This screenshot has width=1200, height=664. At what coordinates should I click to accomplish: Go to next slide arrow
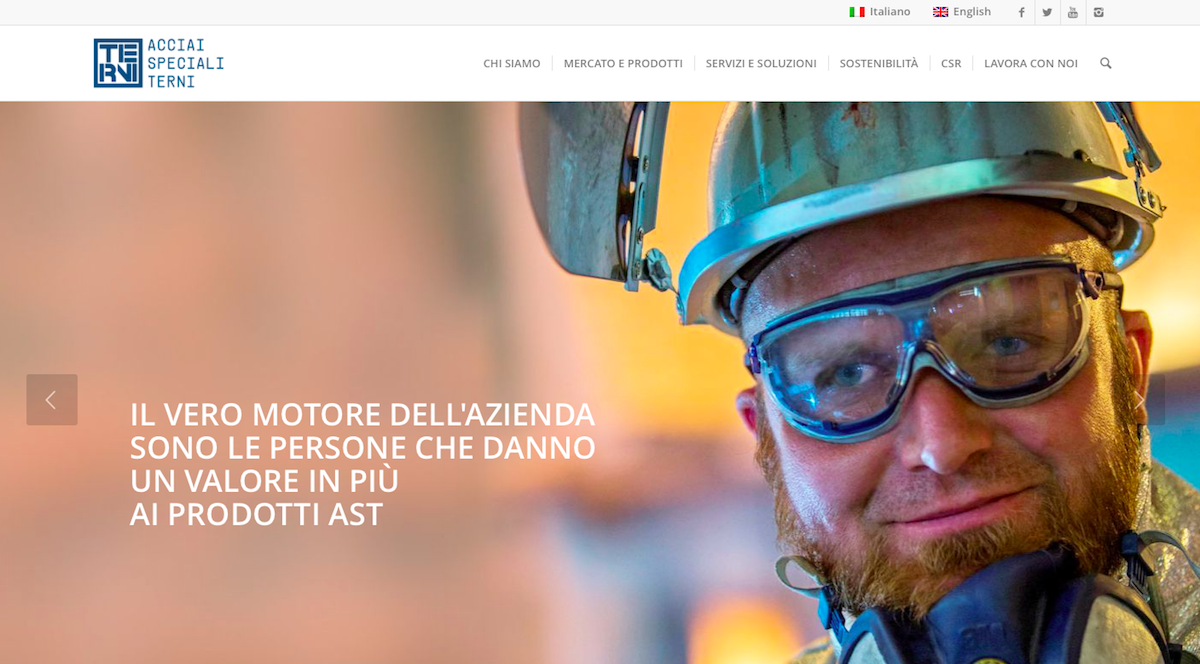[1139, 400]
